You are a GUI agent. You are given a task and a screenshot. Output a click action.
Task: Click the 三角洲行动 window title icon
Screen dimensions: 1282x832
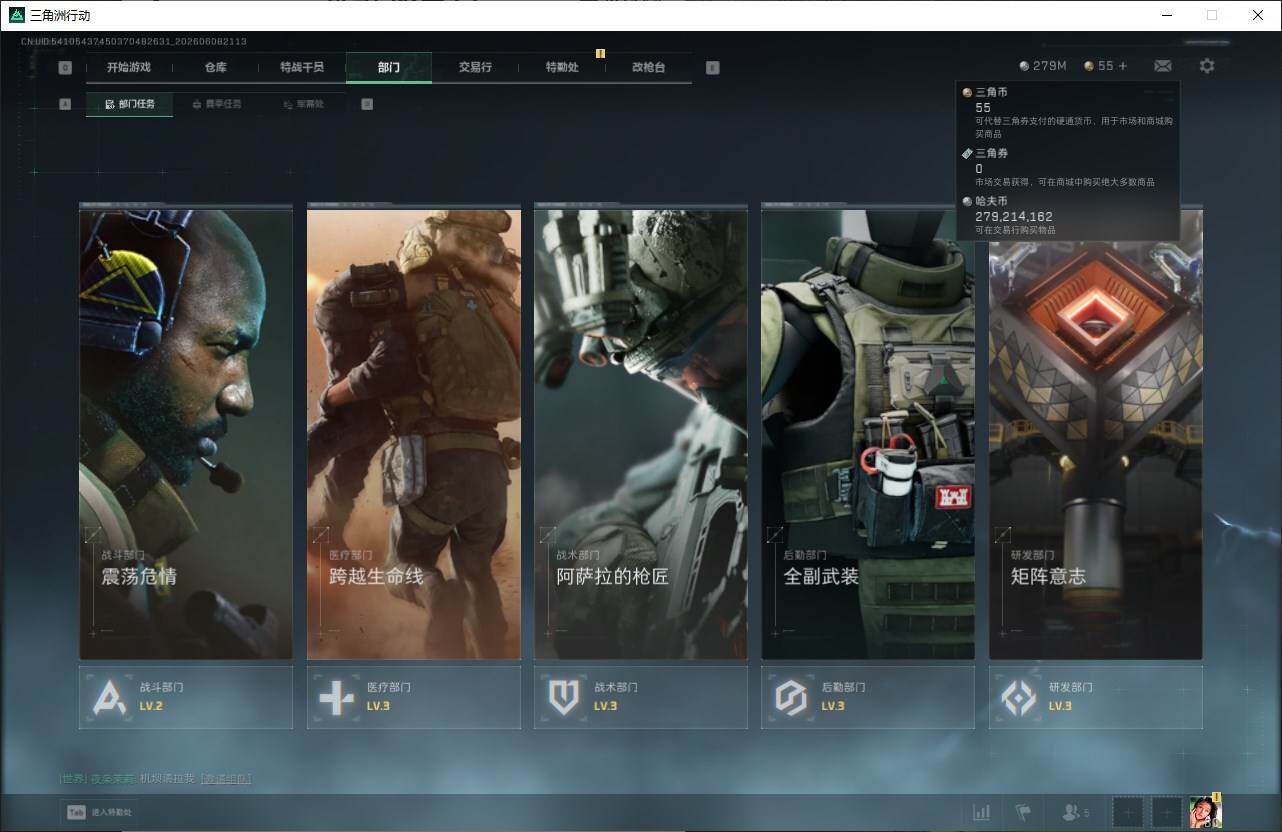(17, 15)
